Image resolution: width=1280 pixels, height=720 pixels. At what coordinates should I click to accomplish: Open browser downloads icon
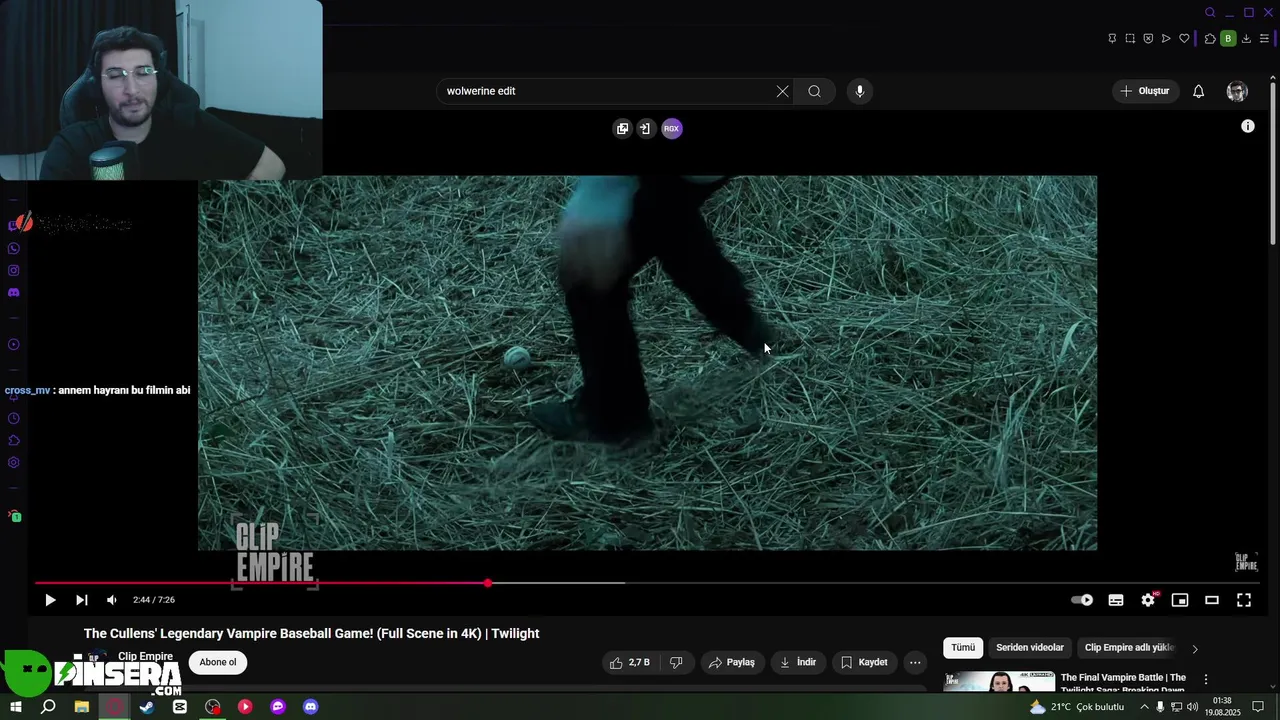(x=1246, y=39)
